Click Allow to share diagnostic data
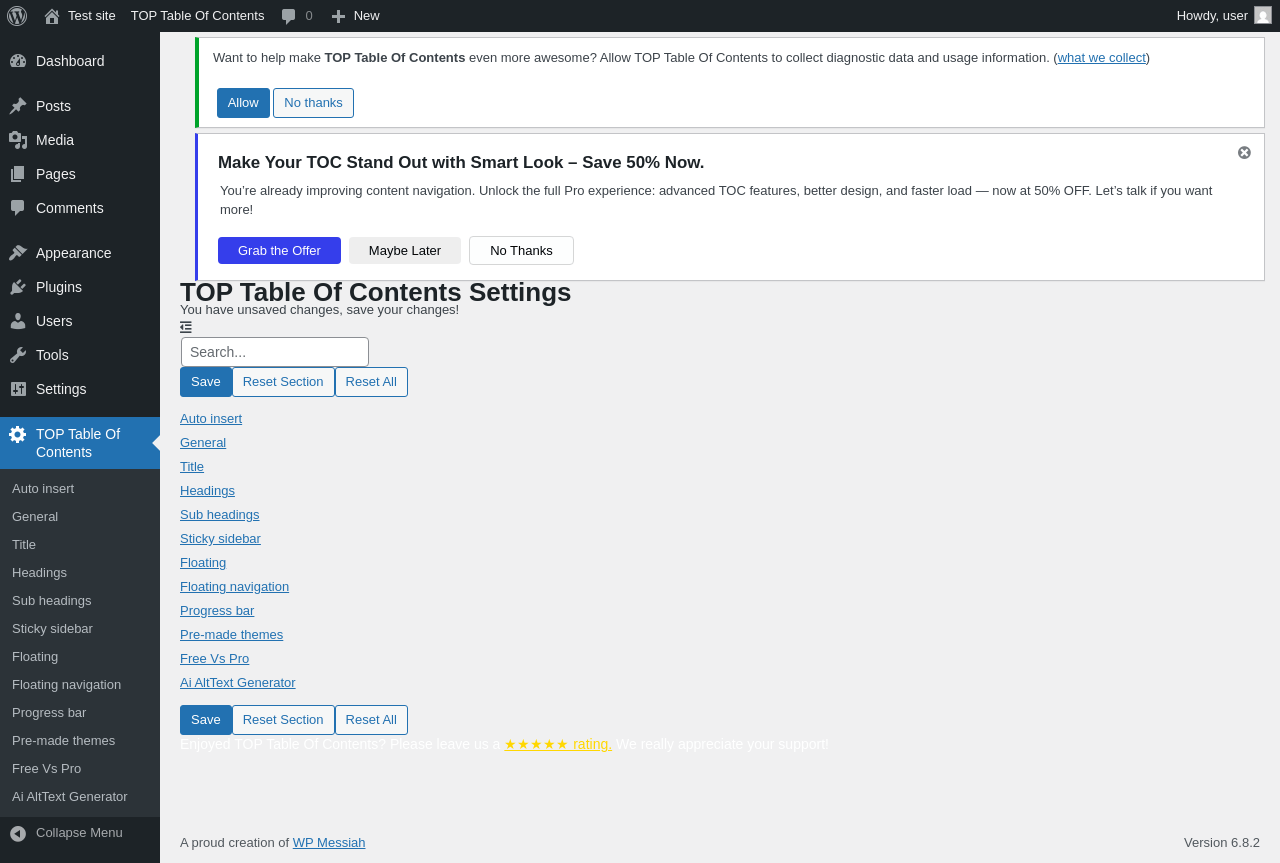 (x=243, y=103)
